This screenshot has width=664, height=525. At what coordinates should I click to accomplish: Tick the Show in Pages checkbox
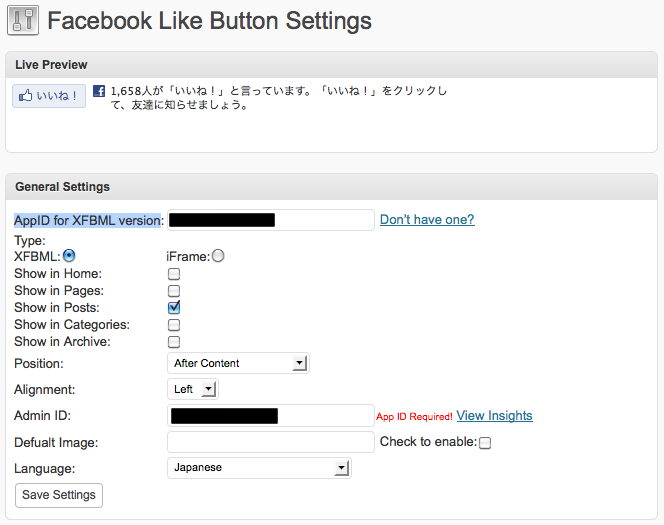(174, 291)
